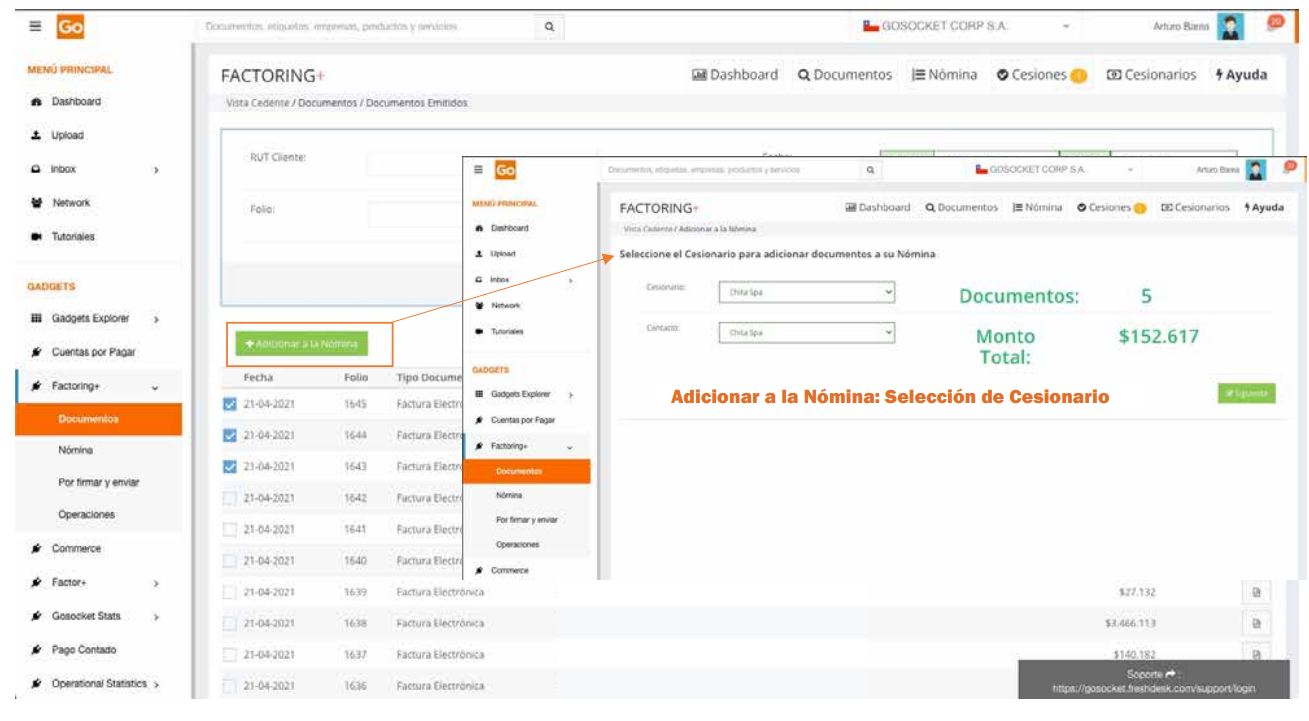Image resolution: width=1309 pixels, height=721 pixels.
Task: Check the checkbox for folio 1642
Action: tap(230, 497)
